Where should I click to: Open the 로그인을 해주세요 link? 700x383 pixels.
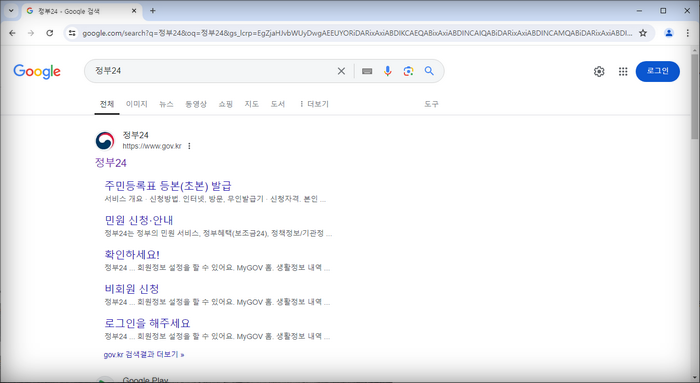(x=147, y=323)
